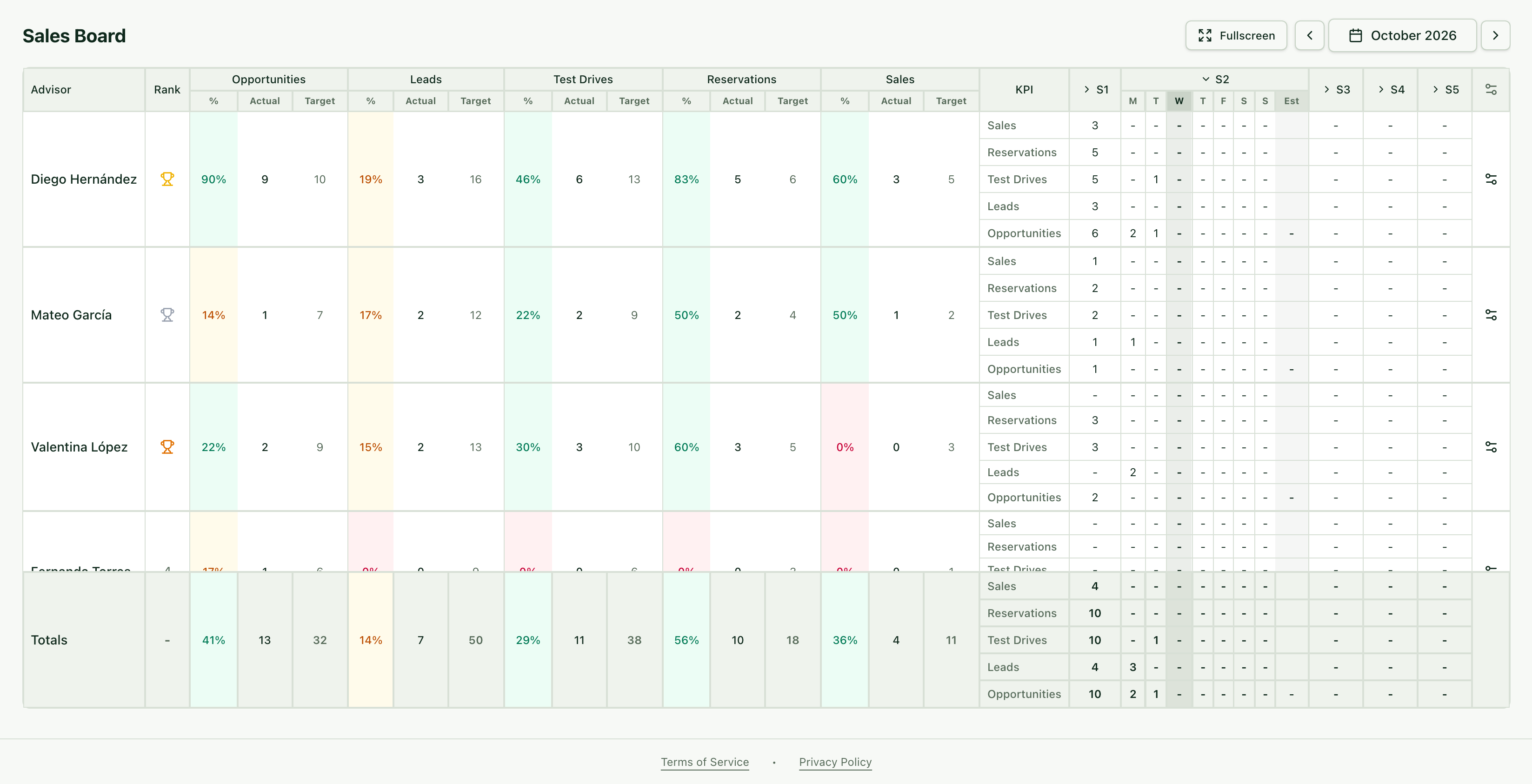Go to the previous month
The width and height of the screenshot is (1532, 784).
[x=1309, y=36]
